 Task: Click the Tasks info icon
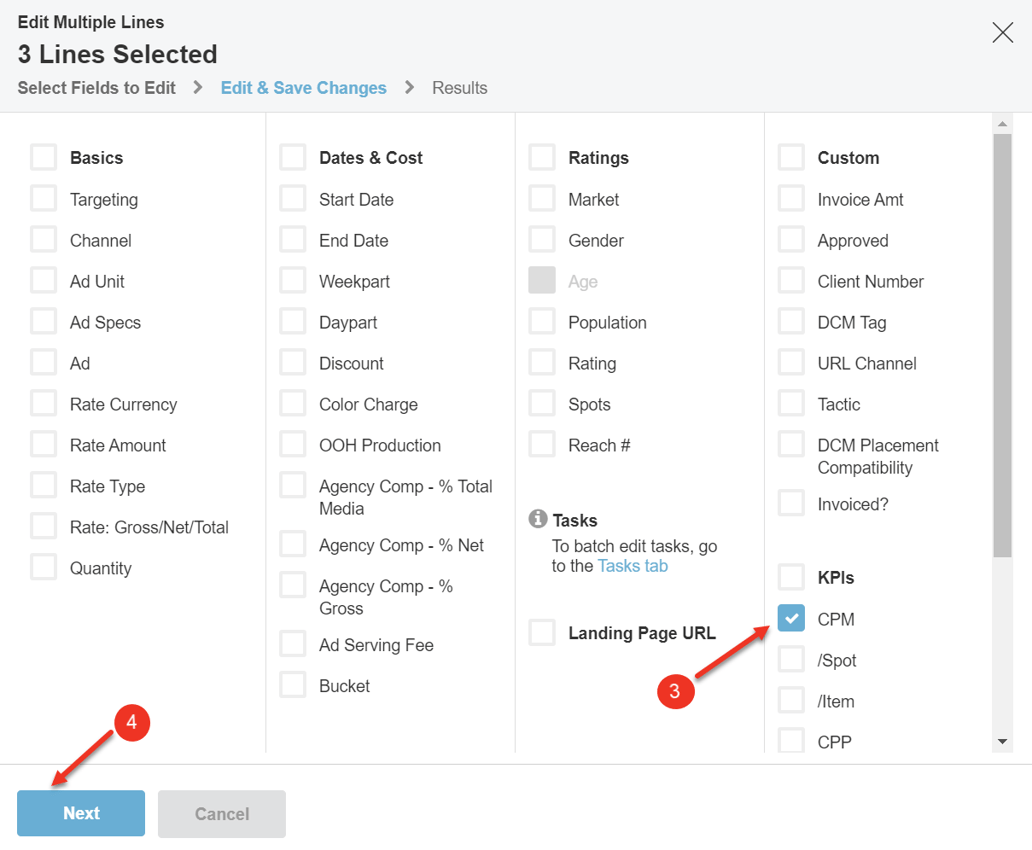pyautogui.click(x=538, y=519)
